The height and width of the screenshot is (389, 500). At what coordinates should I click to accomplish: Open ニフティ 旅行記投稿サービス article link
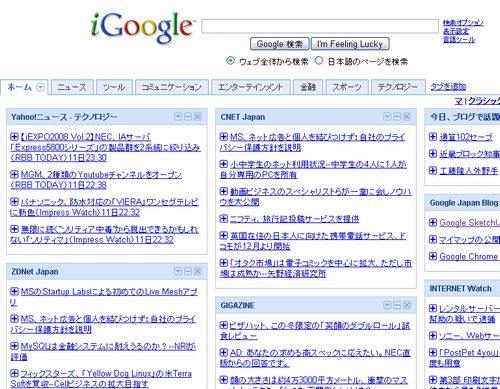[295, 219]
